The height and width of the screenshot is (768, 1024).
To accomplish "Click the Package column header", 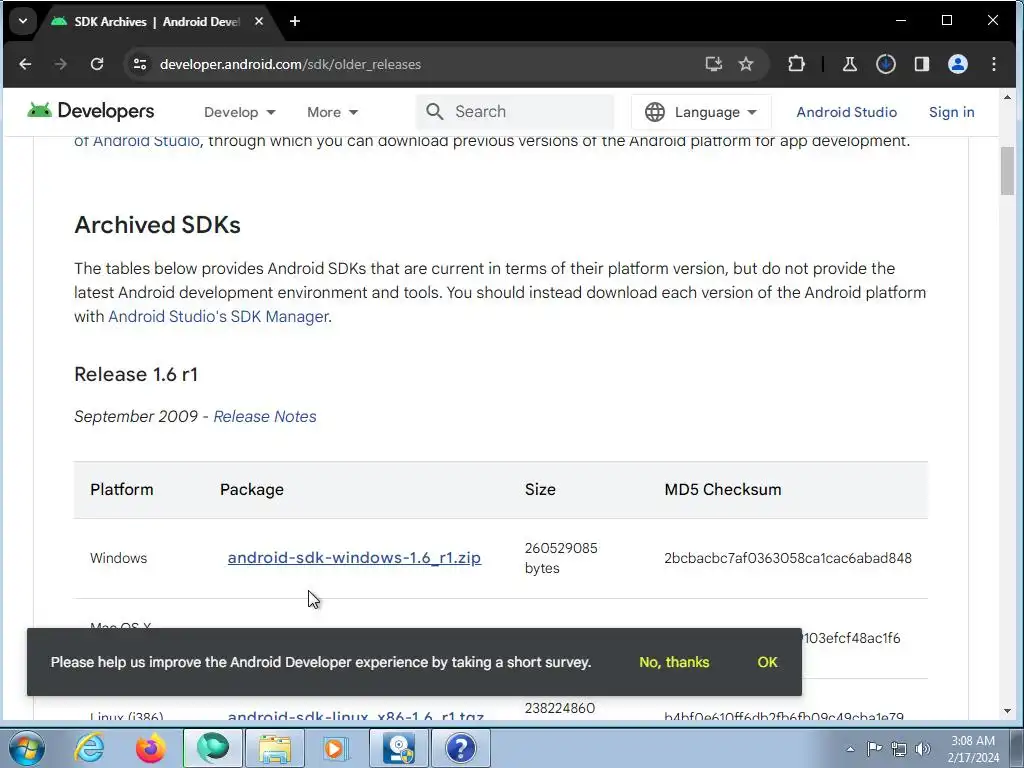I will click(251, 490).
